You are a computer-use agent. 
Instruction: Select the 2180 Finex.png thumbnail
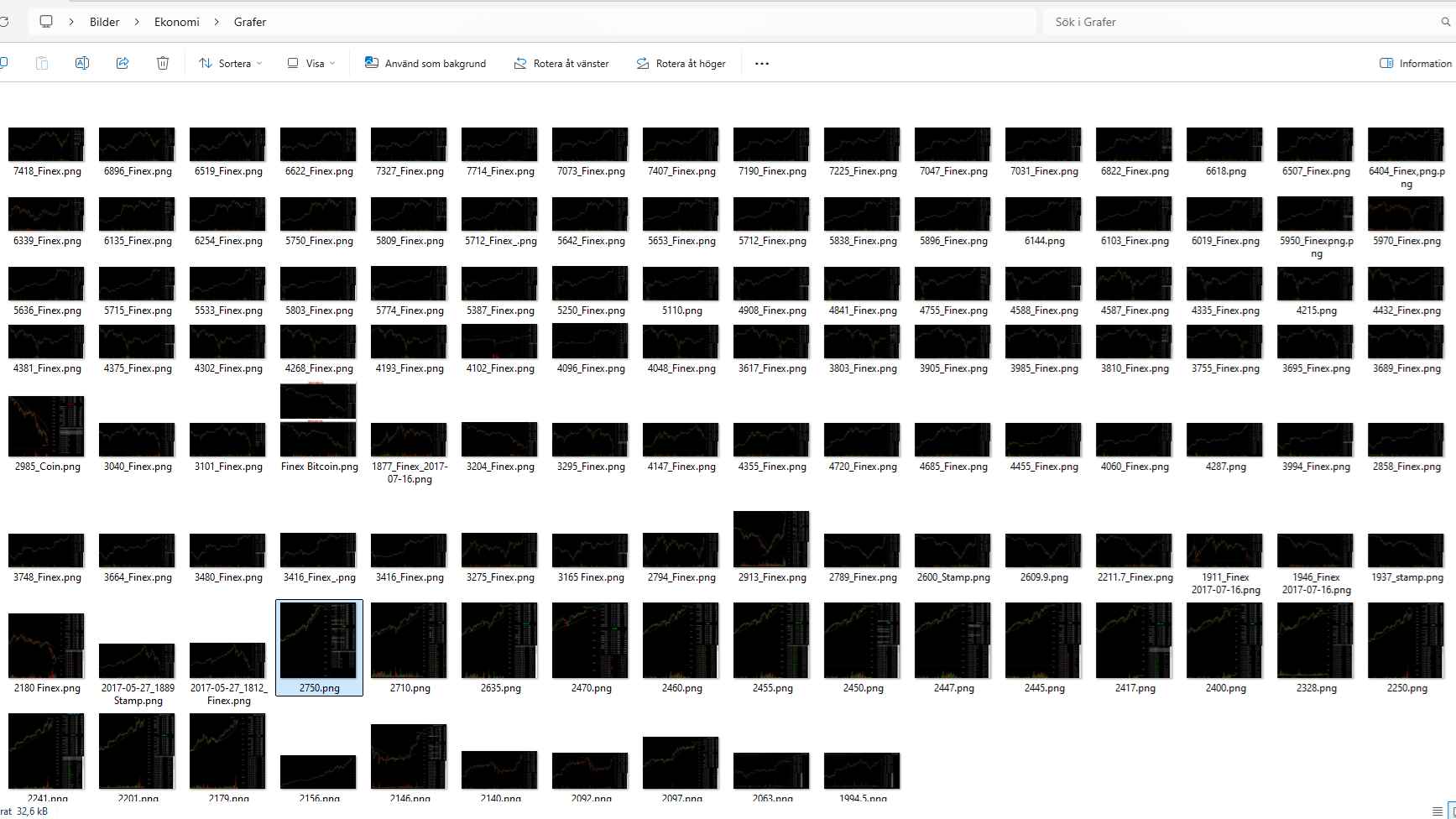coord(46,646)
